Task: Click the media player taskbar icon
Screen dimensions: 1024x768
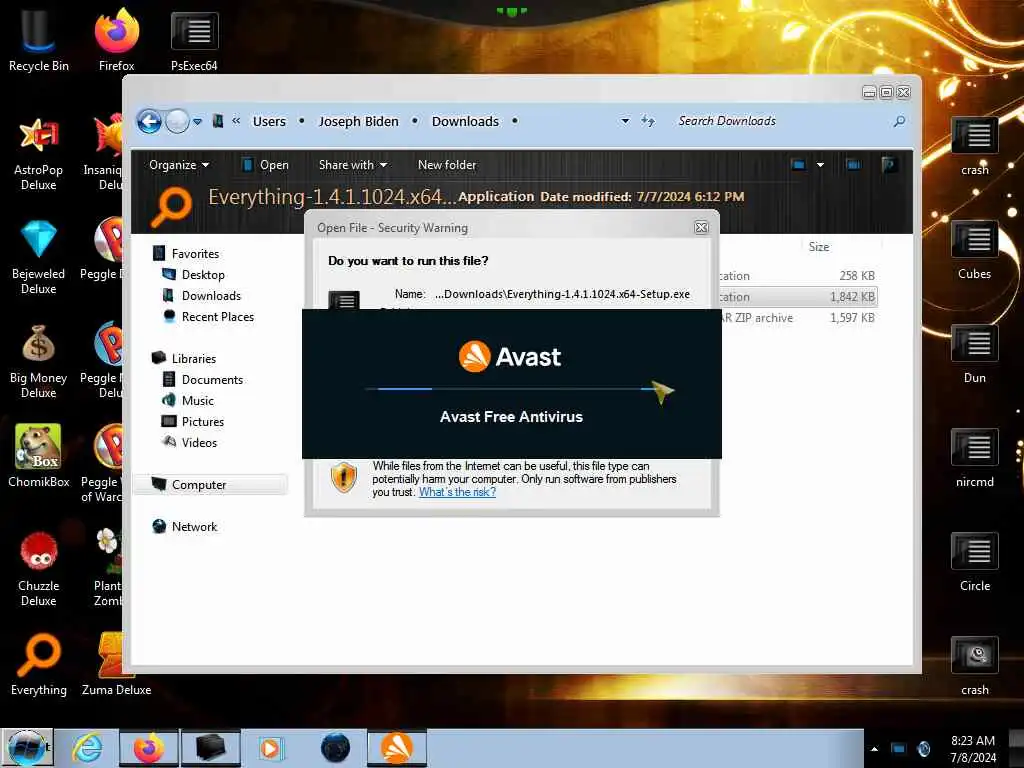Action: click(270, 748)
